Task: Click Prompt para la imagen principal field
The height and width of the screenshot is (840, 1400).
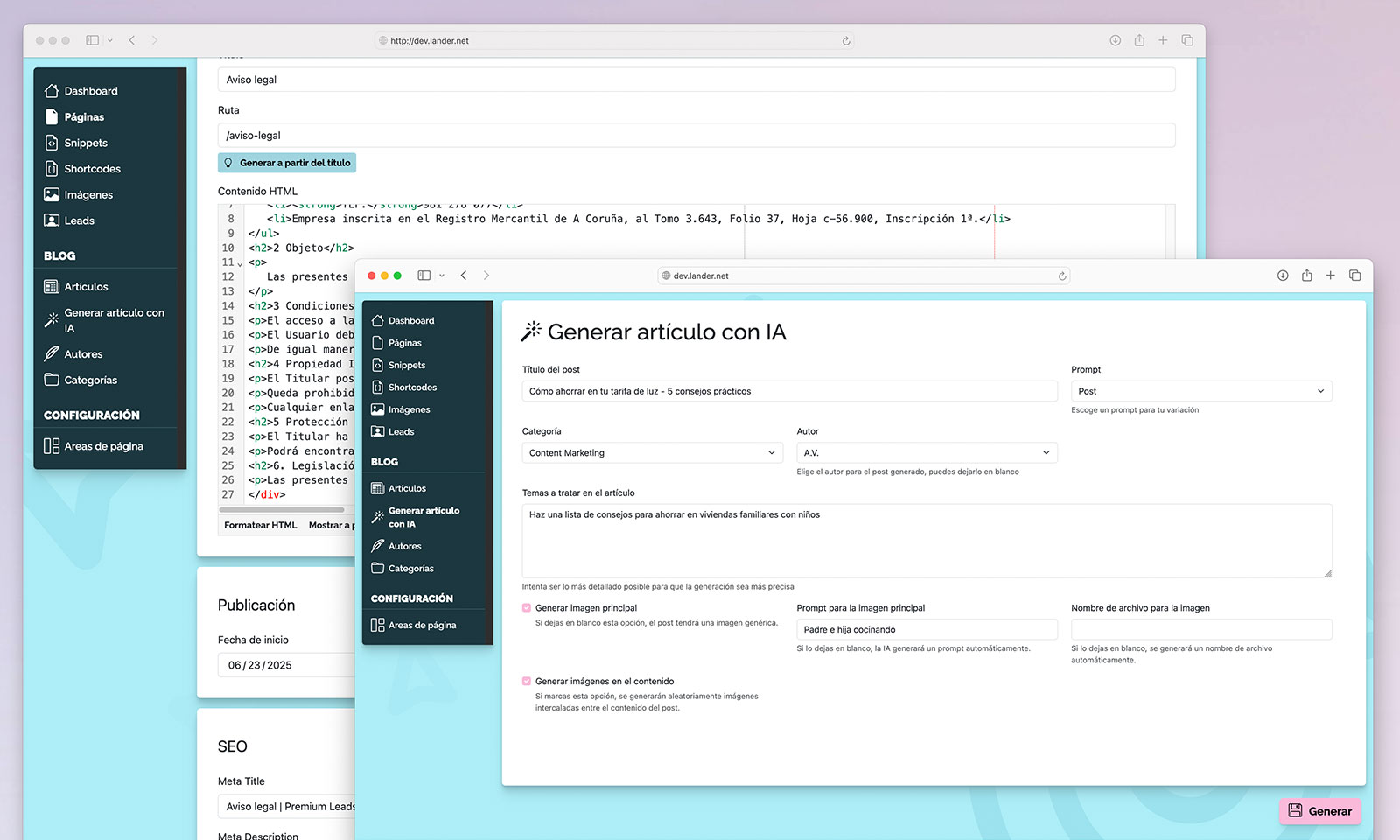Action: tap(927, 629)
